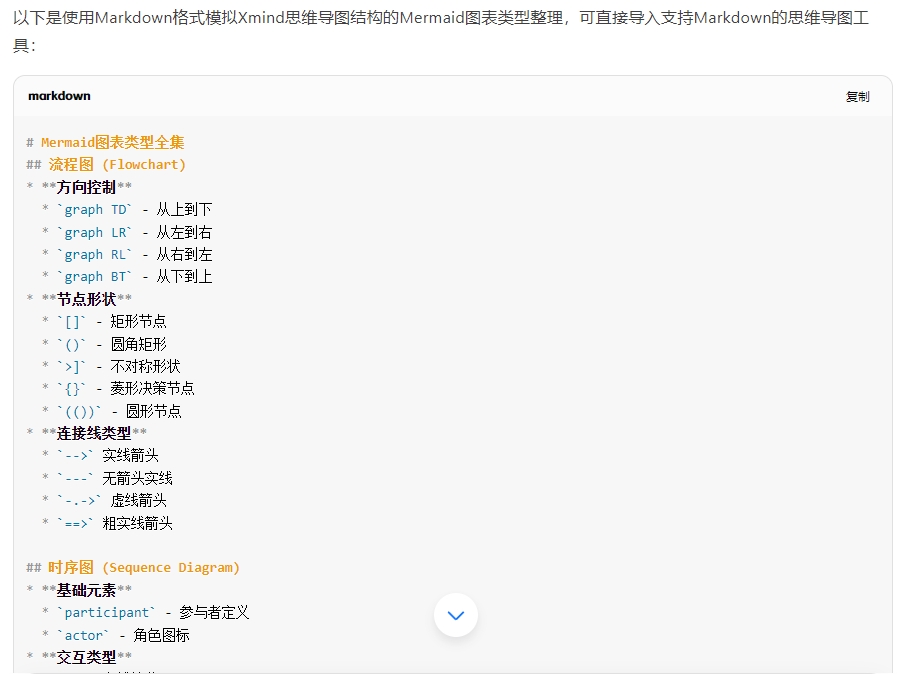Select the 圆形节点 line

tap(112, 411)
